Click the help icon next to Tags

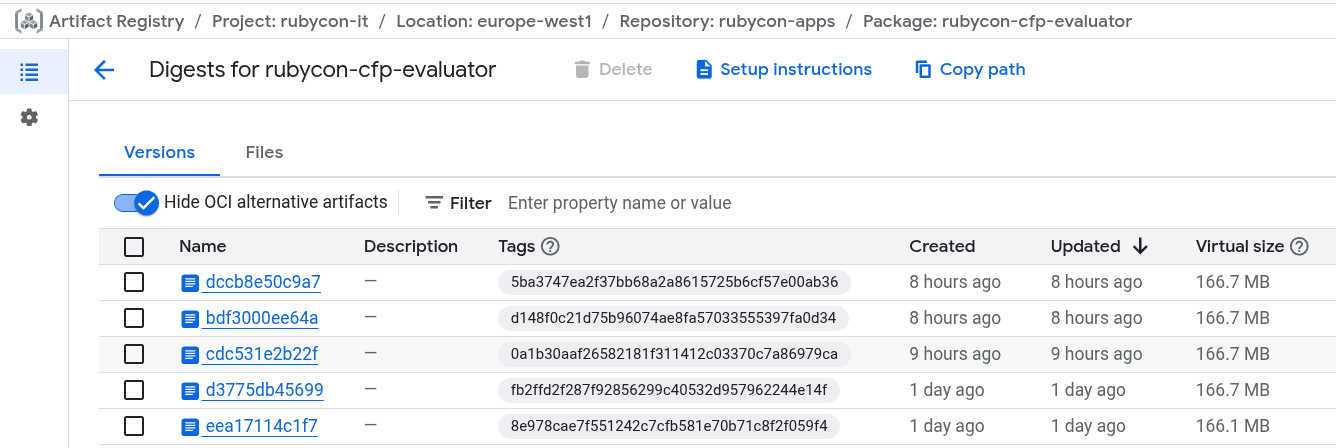[x=550, y=247]
